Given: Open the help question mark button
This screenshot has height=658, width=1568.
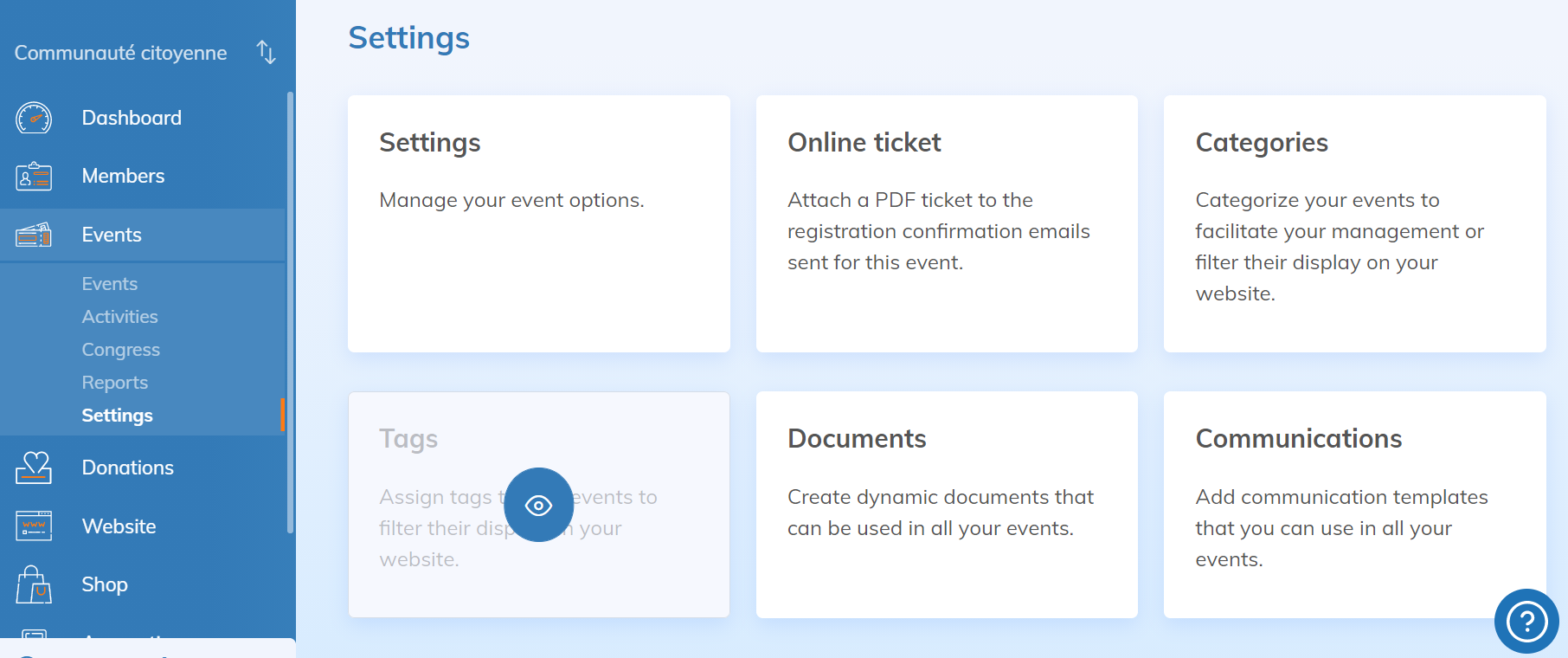Looking at the screenshot, I should (1526, 621).
